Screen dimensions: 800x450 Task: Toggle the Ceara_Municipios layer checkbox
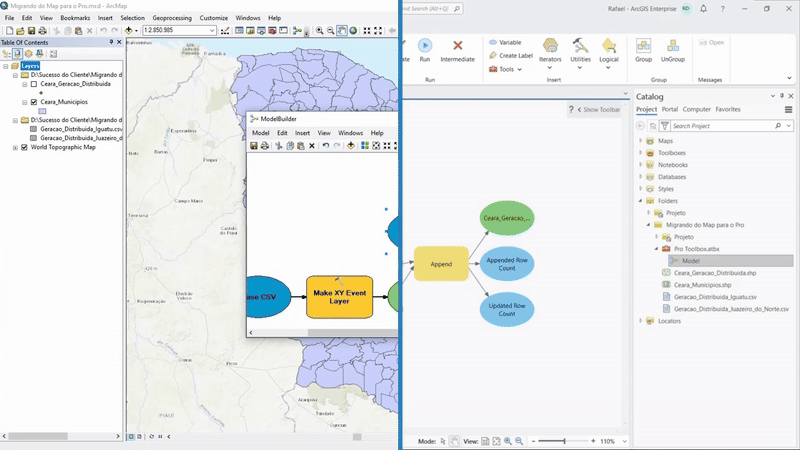34,102
